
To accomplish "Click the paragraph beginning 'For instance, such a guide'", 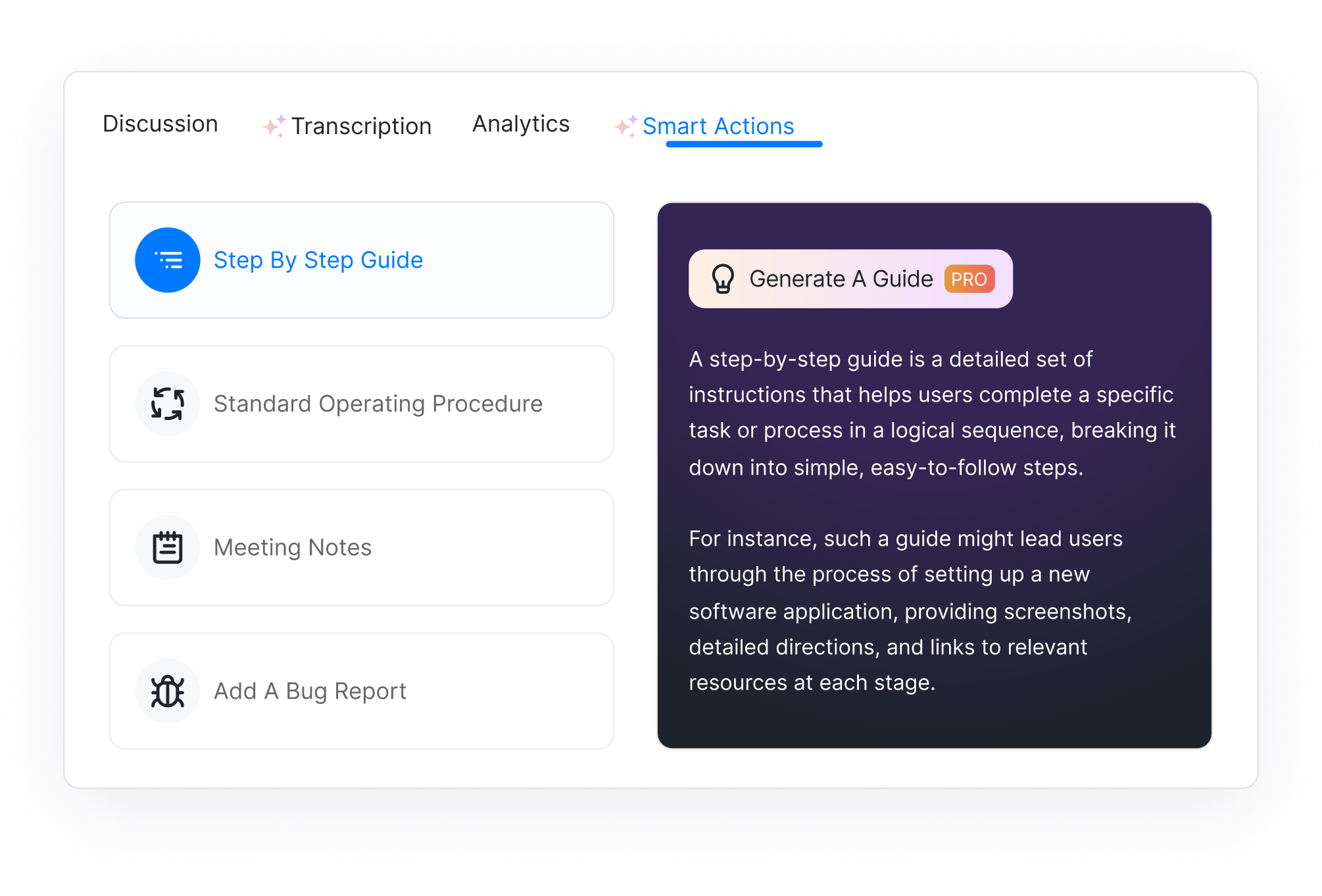I will pos(910,610).
